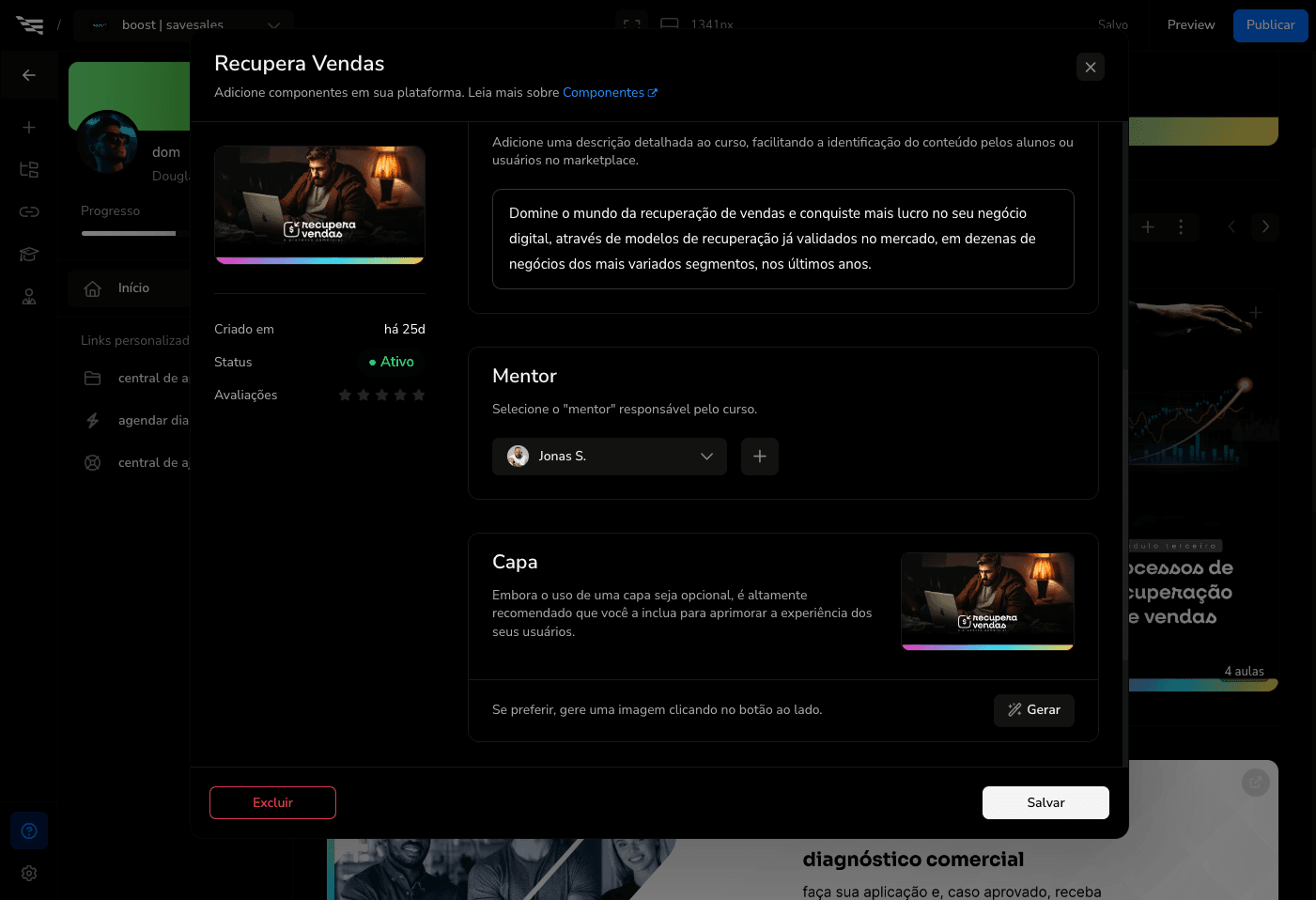Image resolution: width=1316 pixels, height=900 pixels.
Task: Click the 4 aulas course card label
Action: click(1244, 671)
